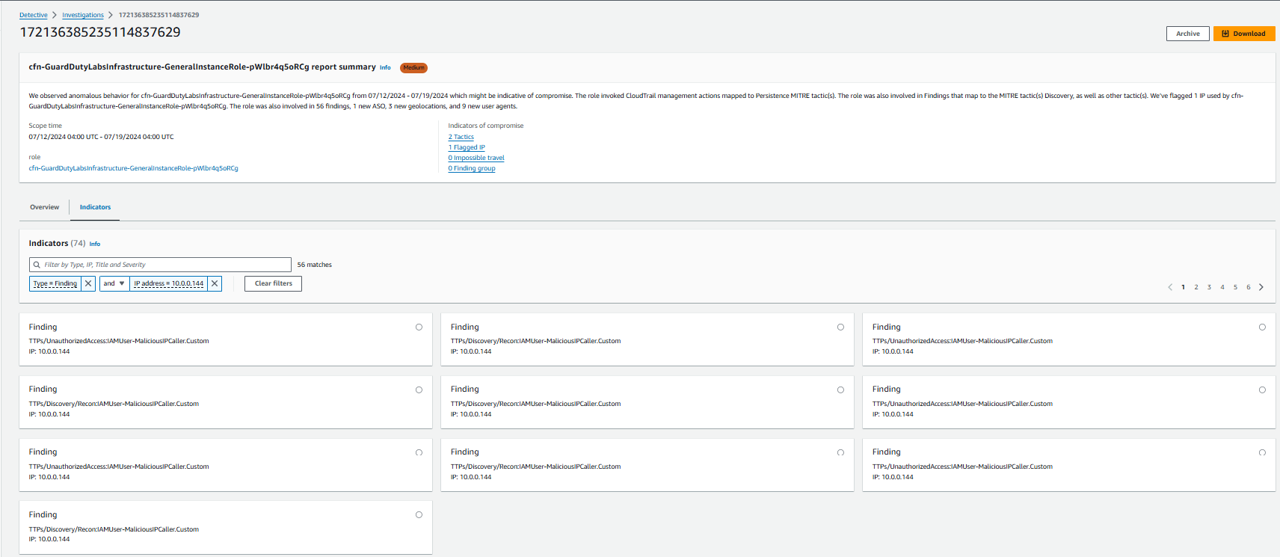The height and width of the screenshot is (557, 1280).
Task: Select the radio on the first Finding card
Action: 419,327
